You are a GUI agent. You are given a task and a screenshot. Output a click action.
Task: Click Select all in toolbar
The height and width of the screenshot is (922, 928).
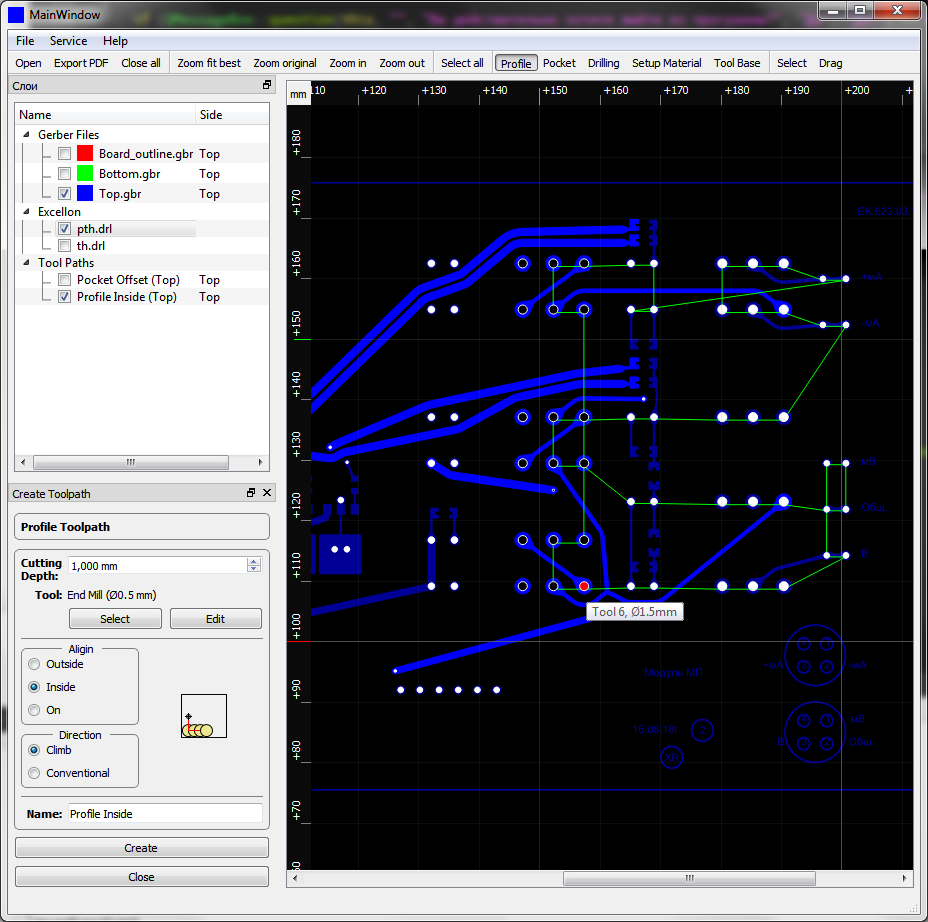[462, 63]
